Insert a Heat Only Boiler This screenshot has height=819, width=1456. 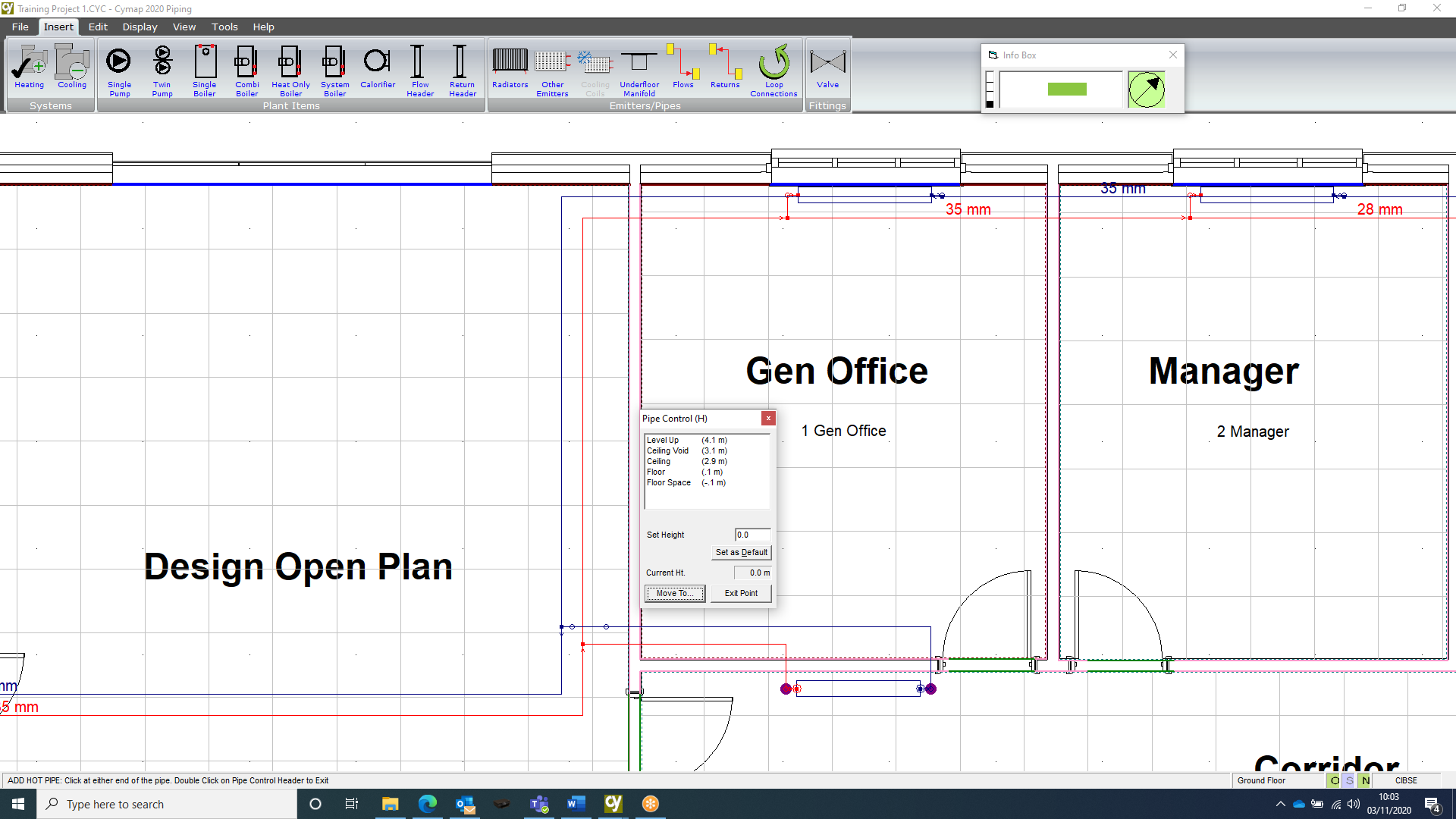[290, 71]
